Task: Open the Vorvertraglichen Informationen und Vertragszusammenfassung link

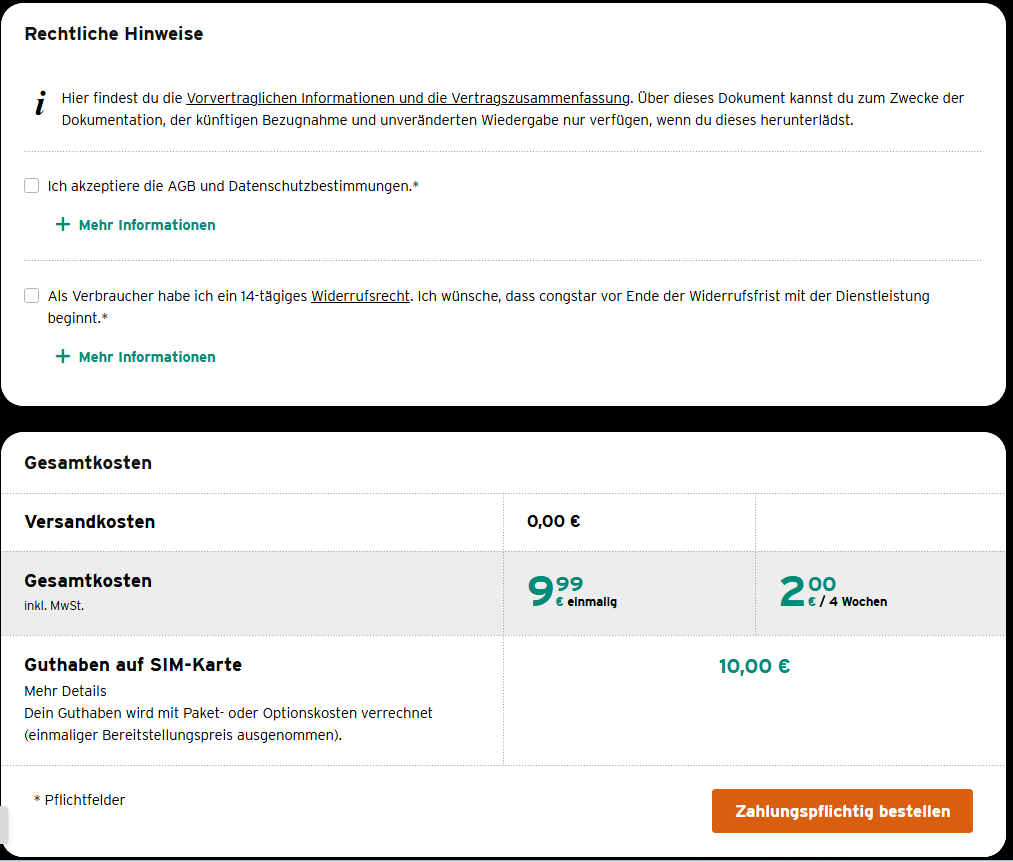Action: (x=408, y=98)
